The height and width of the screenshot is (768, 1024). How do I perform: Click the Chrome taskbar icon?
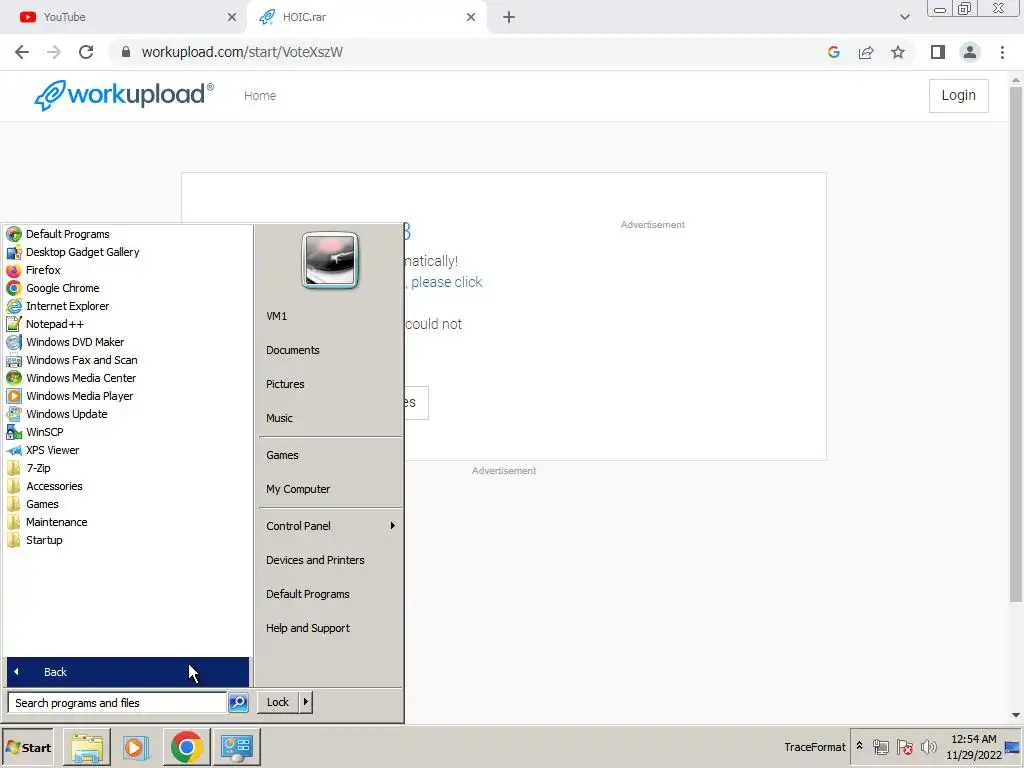coord(187,747)
